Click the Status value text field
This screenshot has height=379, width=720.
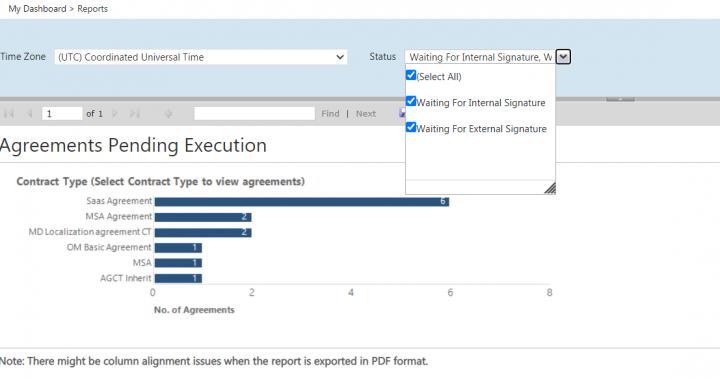[x=480, y=57]
